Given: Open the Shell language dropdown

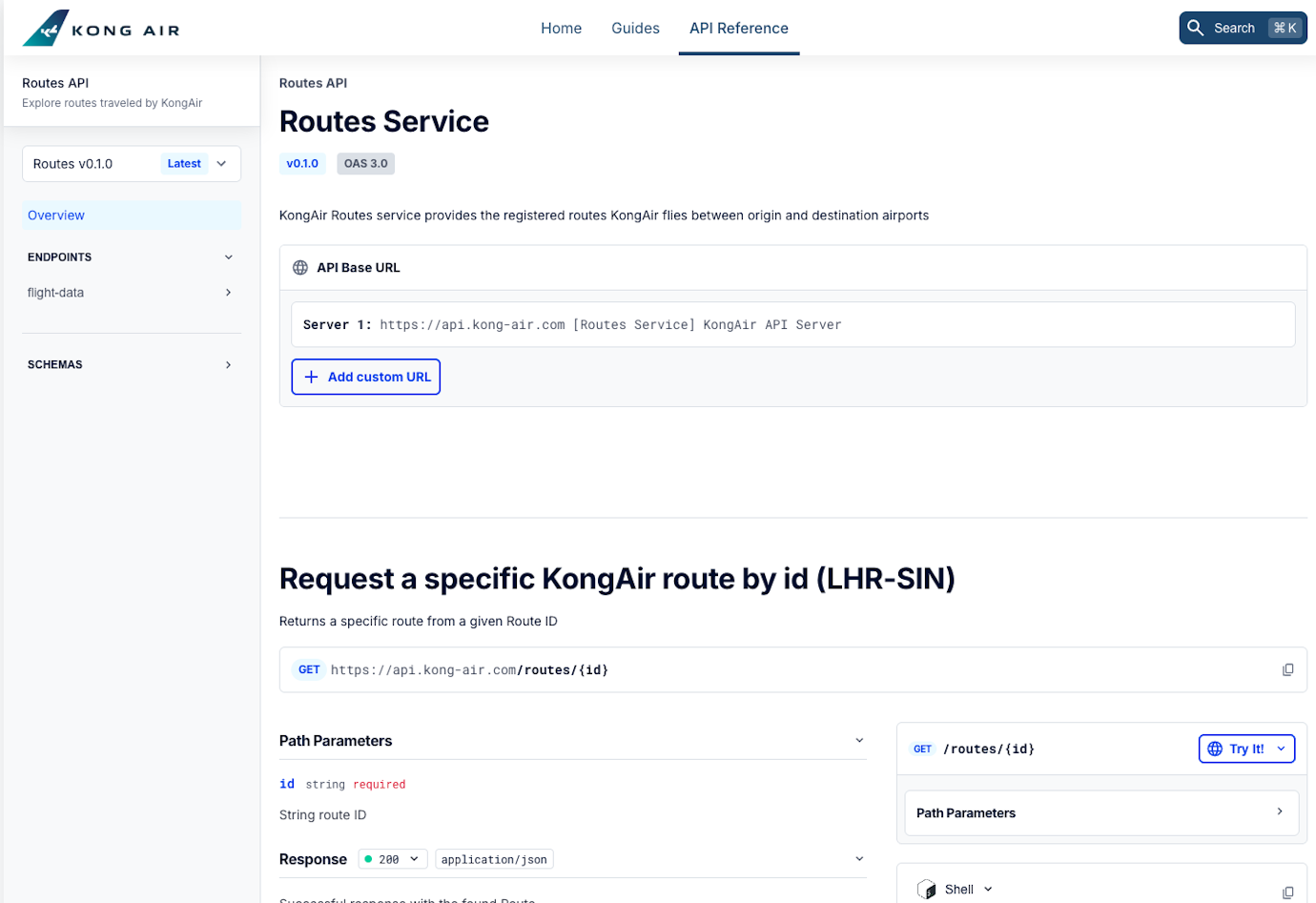Looking at the screenshot, I should click(988, 889).
